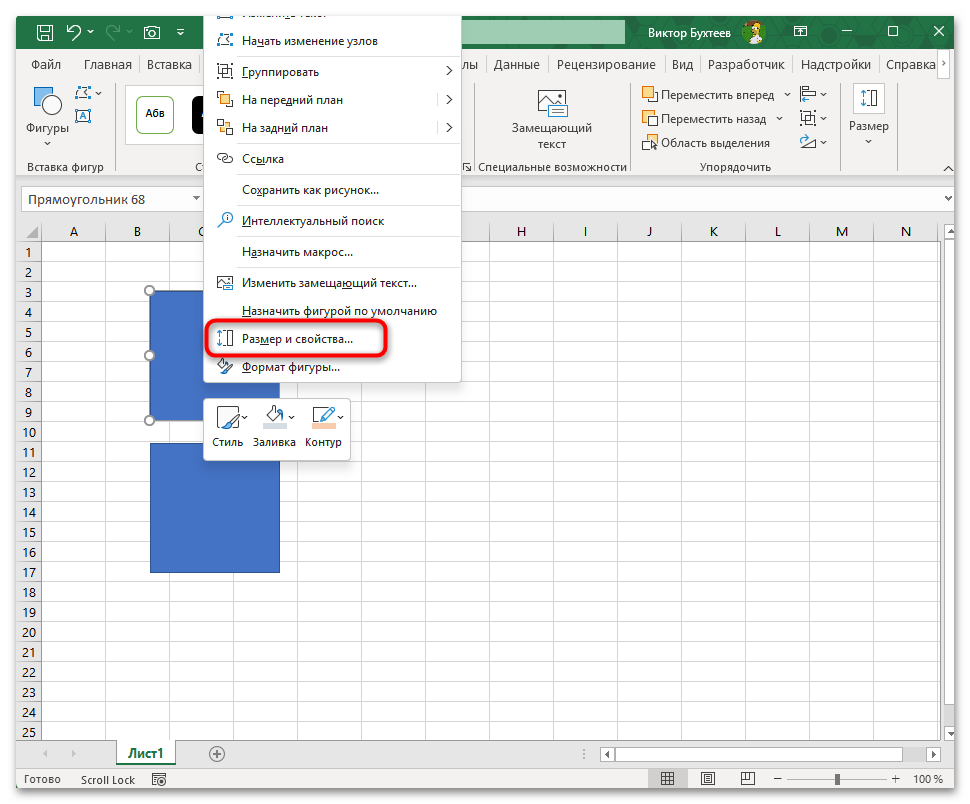The width and height of the screenshot is (970, 804).
Task: Select column H header
Action: [x=521, y=231]
